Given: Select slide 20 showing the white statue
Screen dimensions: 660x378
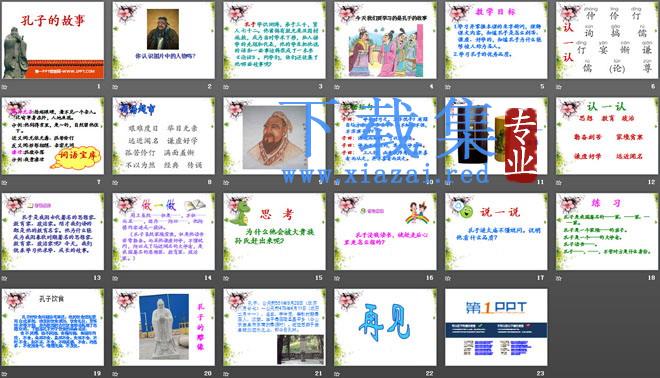Looking at the screenshot, I should pyautogui.click(x=164, y=327).
